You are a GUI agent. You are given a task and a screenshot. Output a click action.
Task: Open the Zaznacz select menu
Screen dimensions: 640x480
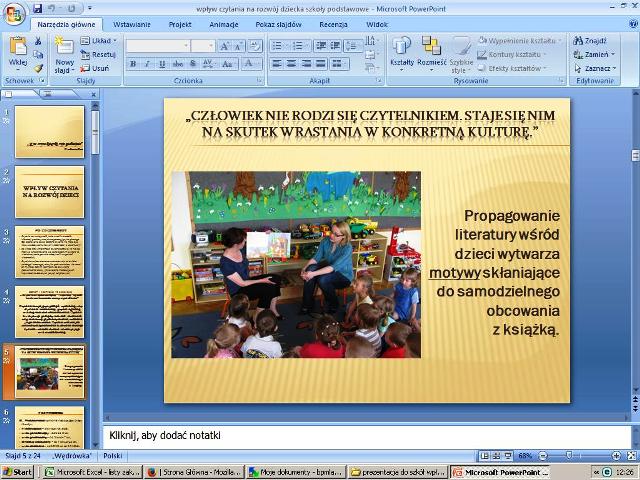coord(595,68)
